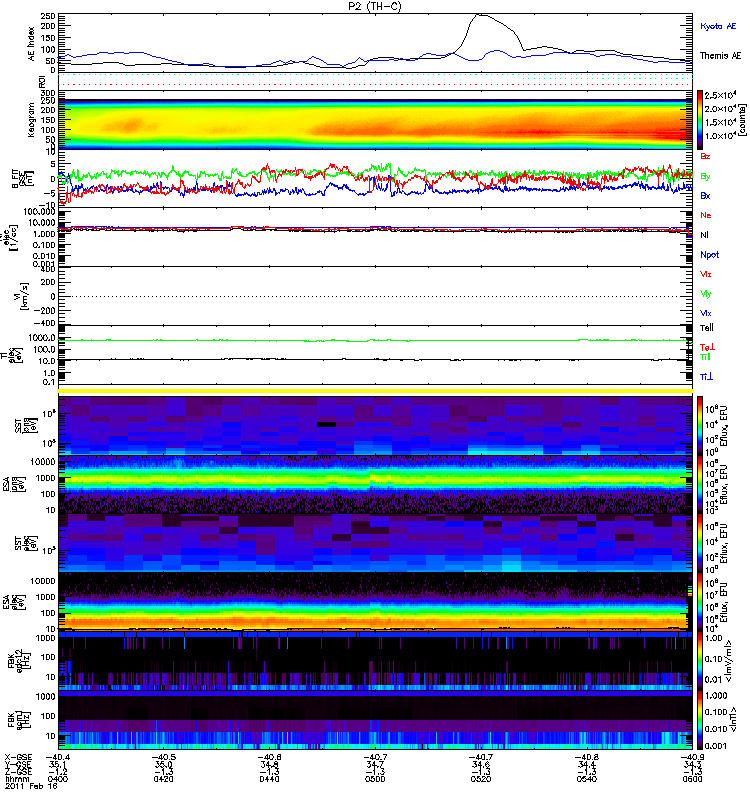Click the AE Index axis title

tap(32, 44)
